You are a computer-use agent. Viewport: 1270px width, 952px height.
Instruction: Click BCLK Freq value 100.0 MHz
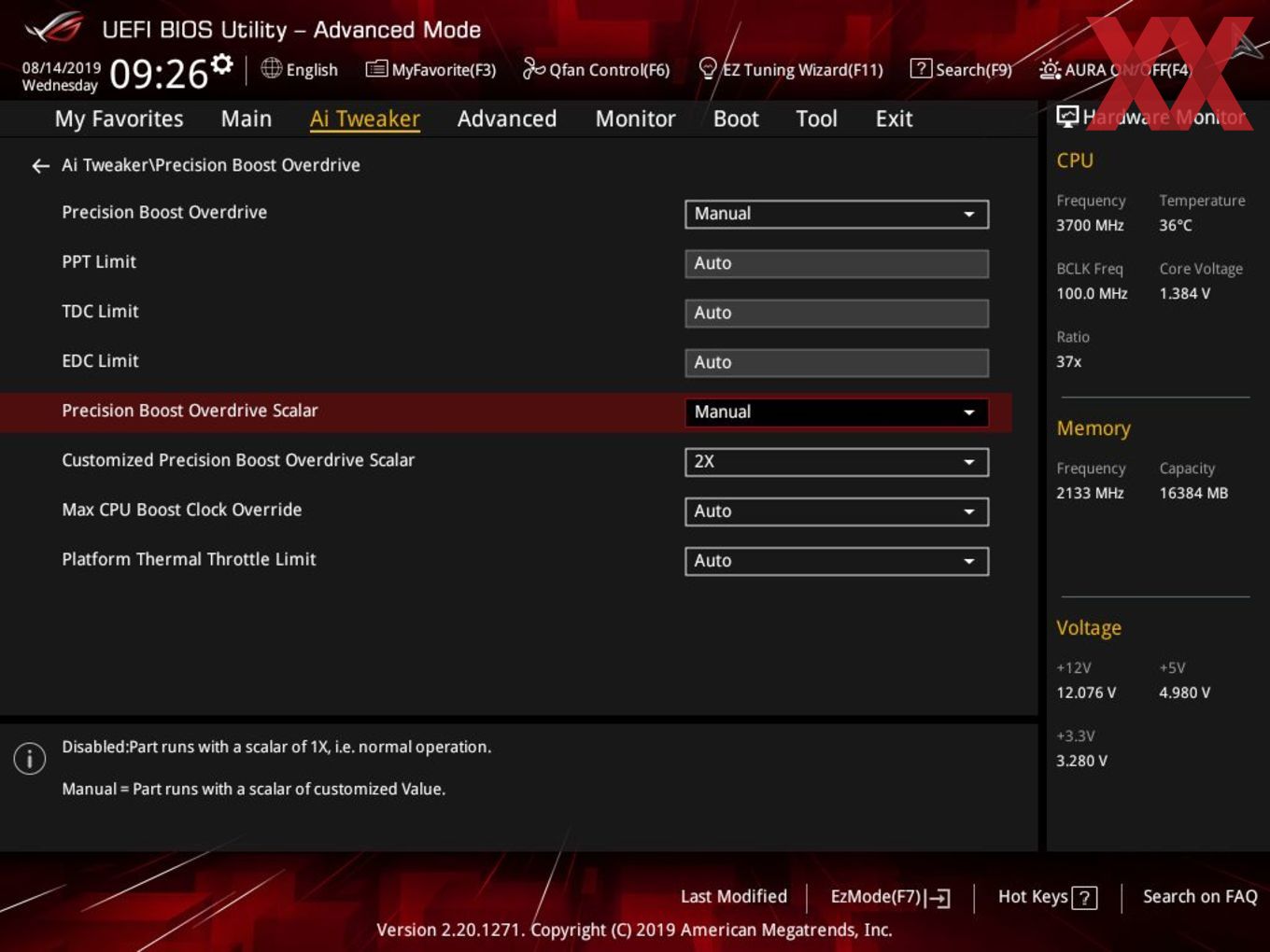coord(1092,293)
